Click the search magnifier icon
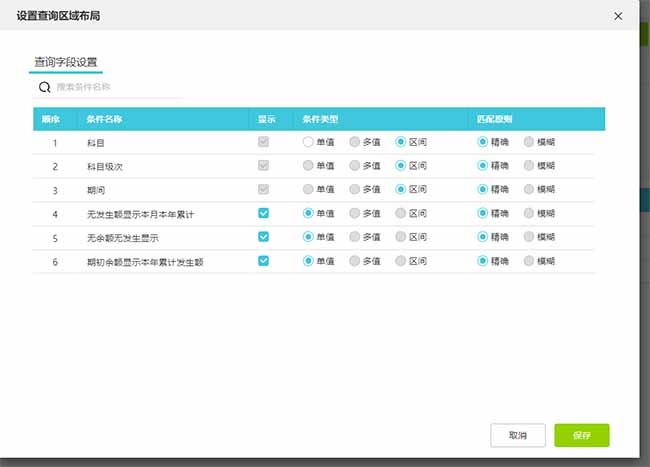 [44, 87]
